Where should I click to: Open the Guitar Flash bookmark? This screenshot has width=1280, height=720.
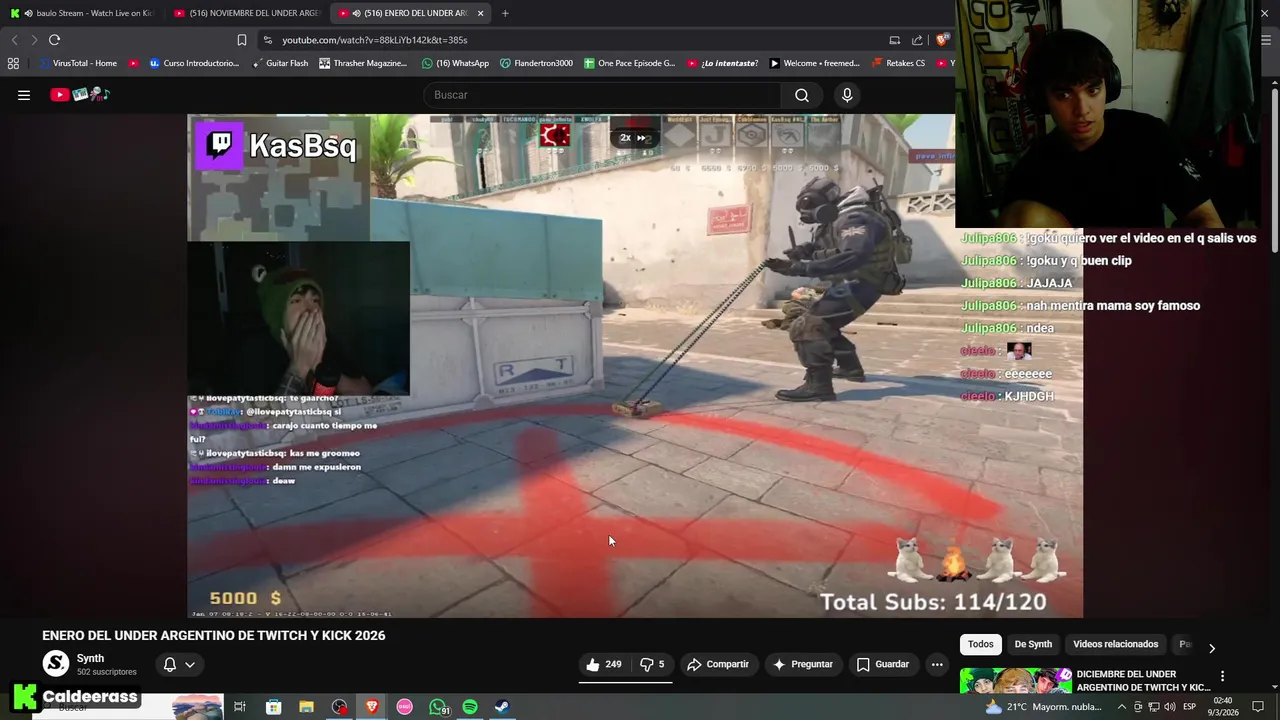279,63
